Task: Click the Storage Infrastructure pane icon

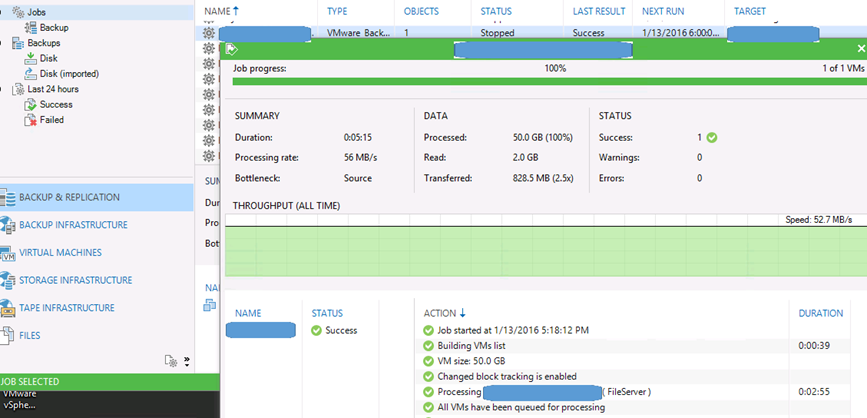Action: pyautogui.click(x=8, y=281)
